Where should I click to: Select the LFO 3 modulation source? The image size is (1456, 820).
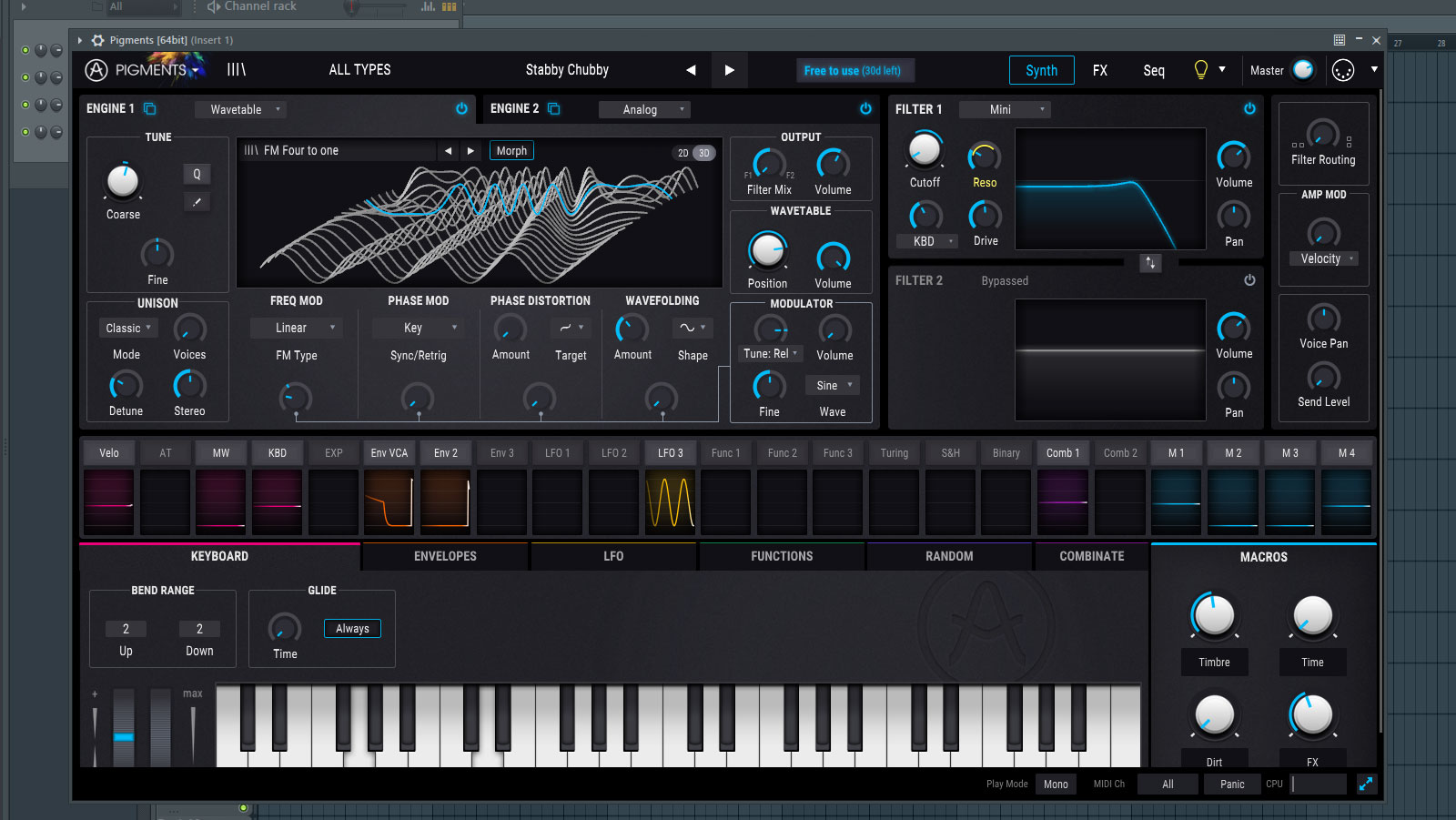(x=670, y=452)
